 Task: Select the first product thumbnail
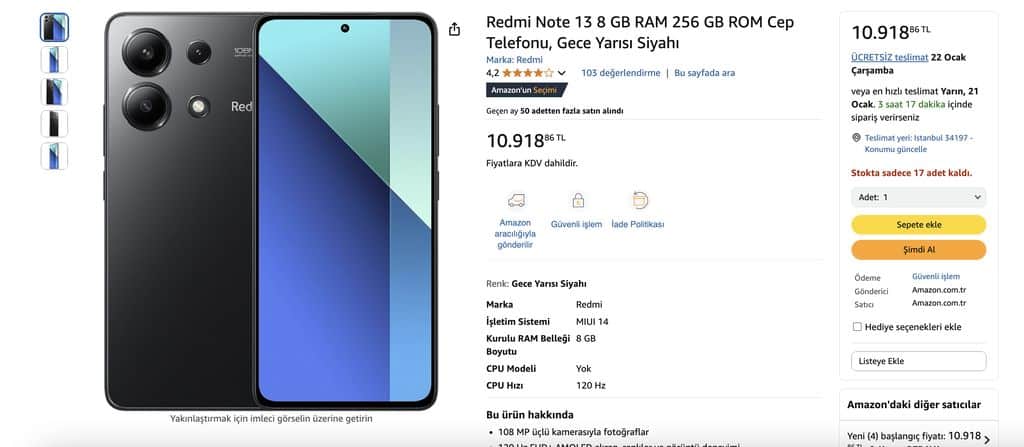(54, 27)
